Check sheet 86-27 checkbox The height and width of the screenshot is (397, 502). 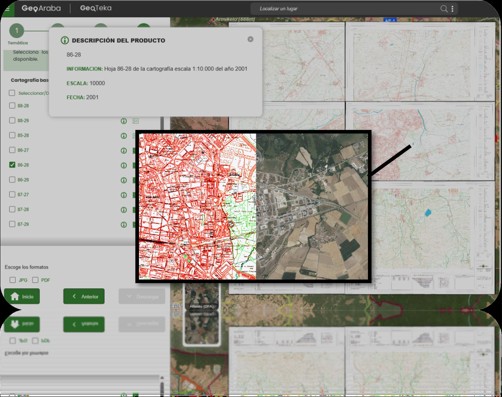[12, 150]
